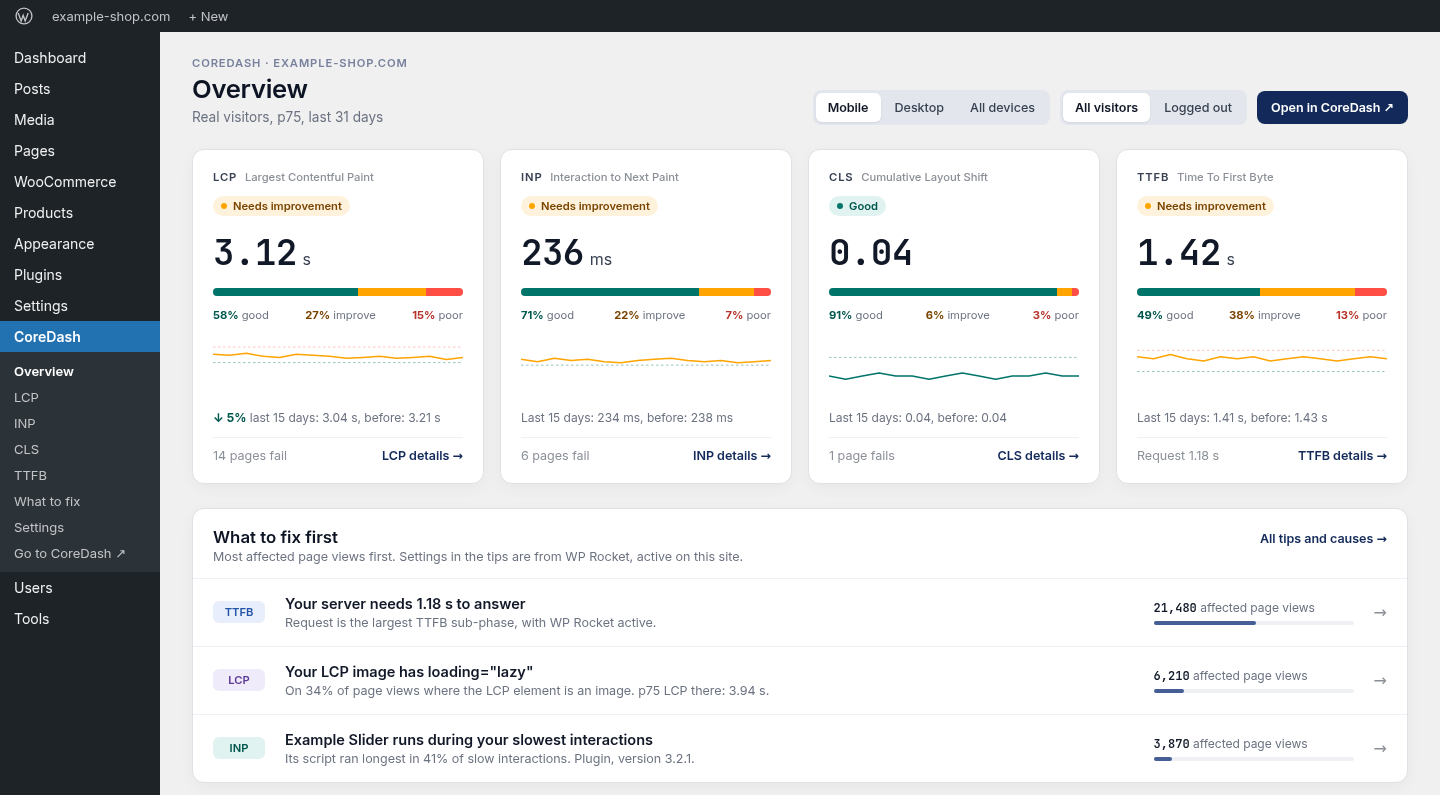Select CoreDash in the sidebar
This screenshot has height=795, width=1440.
point(80,337)
